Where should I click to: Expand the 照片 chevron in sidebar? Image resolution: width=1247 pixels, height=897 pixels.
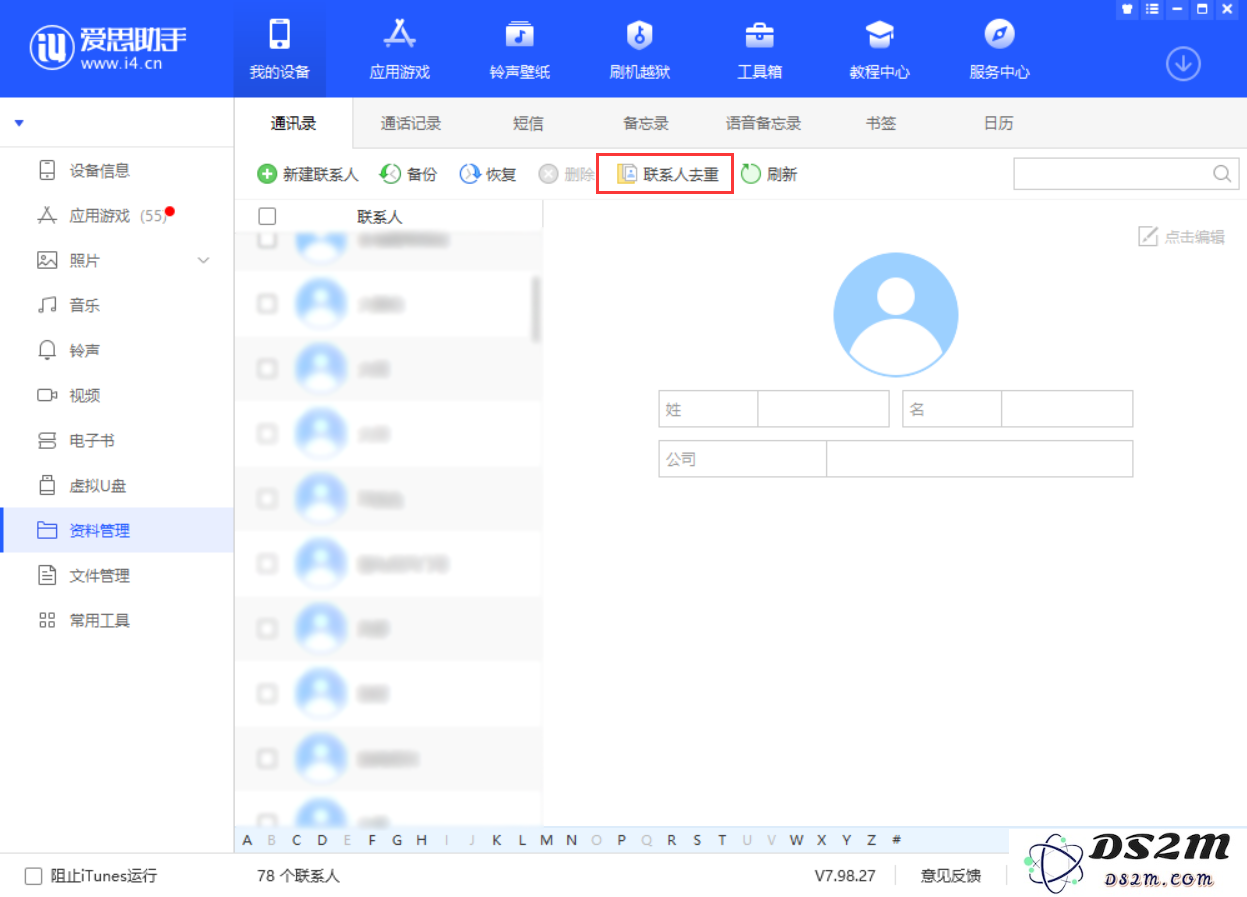(x=204, y=261)
